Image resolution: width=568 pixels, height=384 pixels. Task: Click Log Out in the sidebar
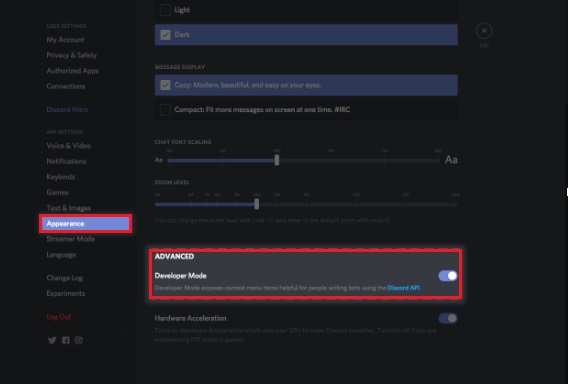click(x=59, y=317)
